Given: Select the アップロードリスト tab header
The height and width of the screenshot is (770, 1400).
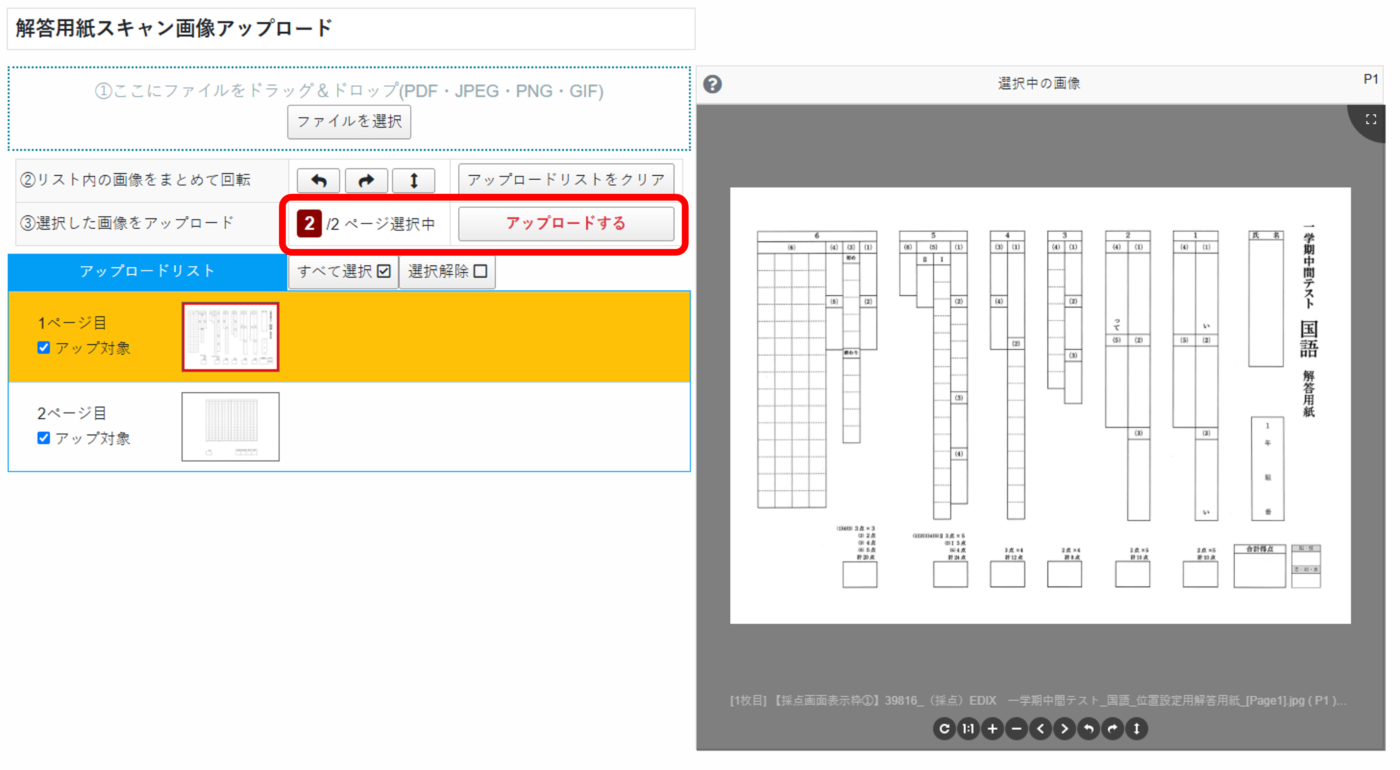Looking at the screenshot, I should 147,271.
